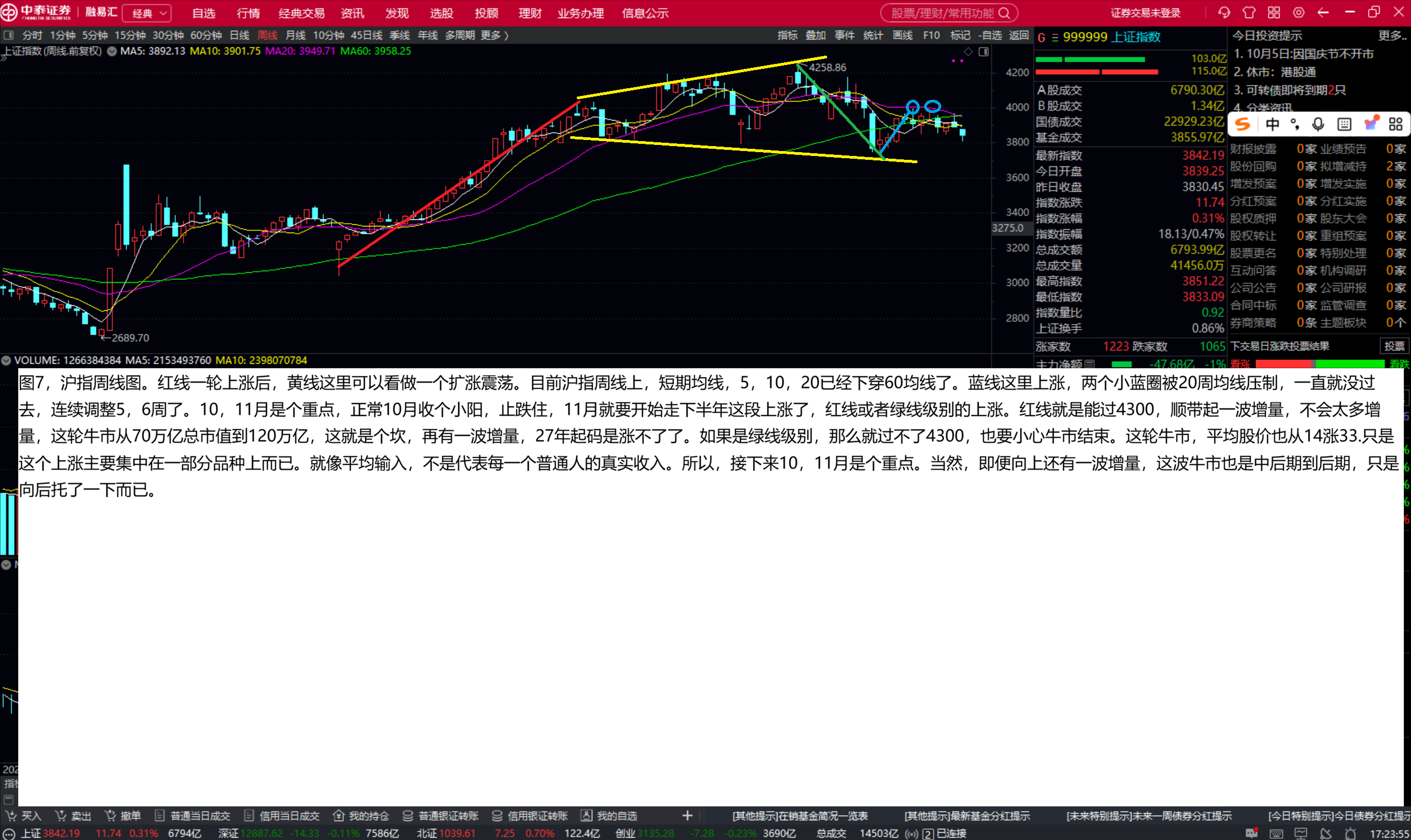Screen dimensions: 1411x840
Task: Open the skin theme shirt icon
Action: click(x=1249, y=13)
